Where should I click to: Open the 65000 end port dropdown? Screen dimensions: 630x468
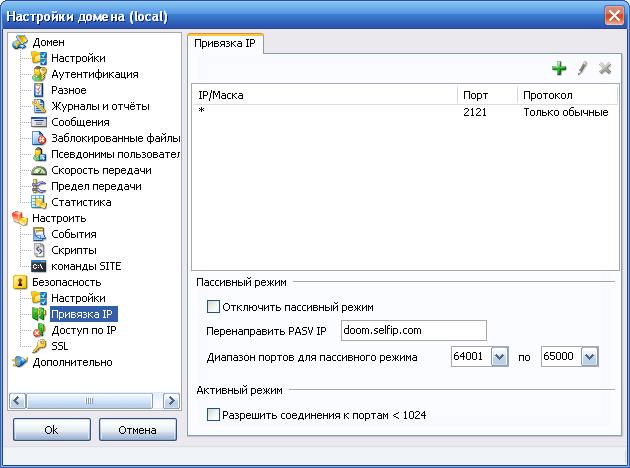coord(588,357)
